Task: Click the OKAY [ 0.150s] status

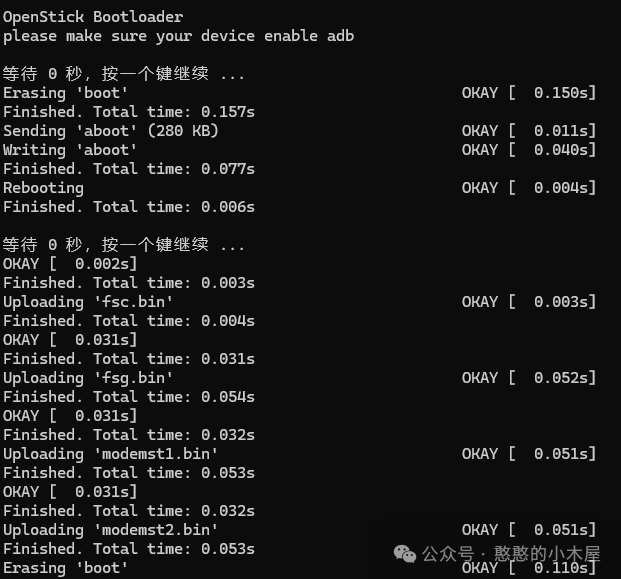Action: 529,93
